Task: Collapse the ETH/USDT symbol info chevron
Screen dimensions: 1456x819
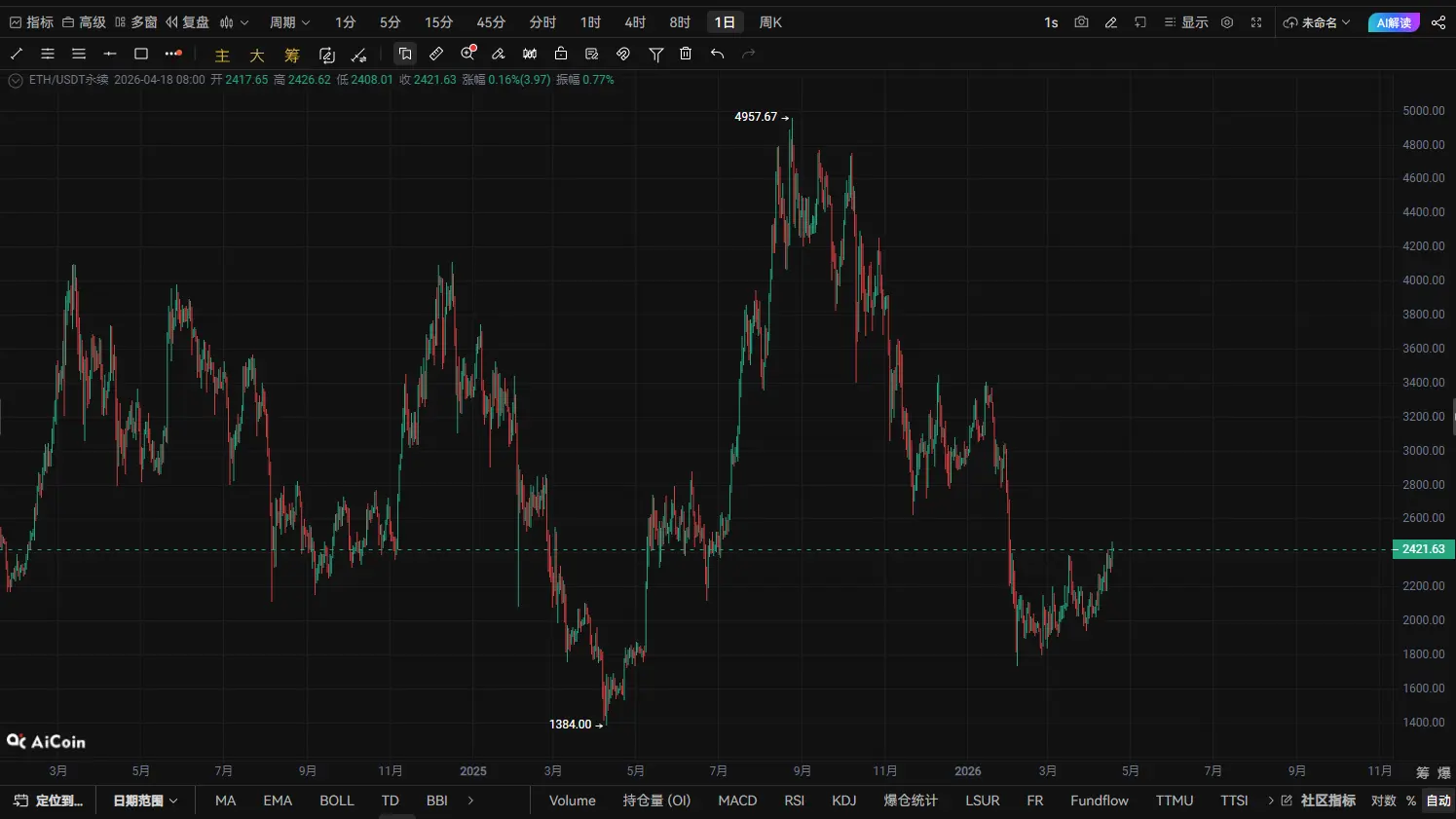Action: [16, 80]
